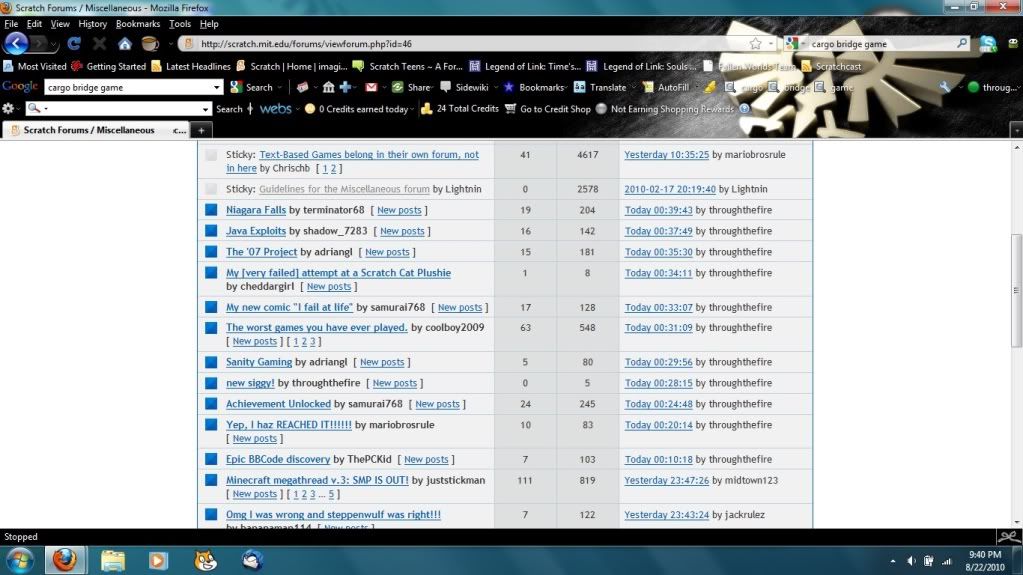Open Thunderbird from the Windows taskbar
This screenshot has width=1023, height=575.
(252, 560)
